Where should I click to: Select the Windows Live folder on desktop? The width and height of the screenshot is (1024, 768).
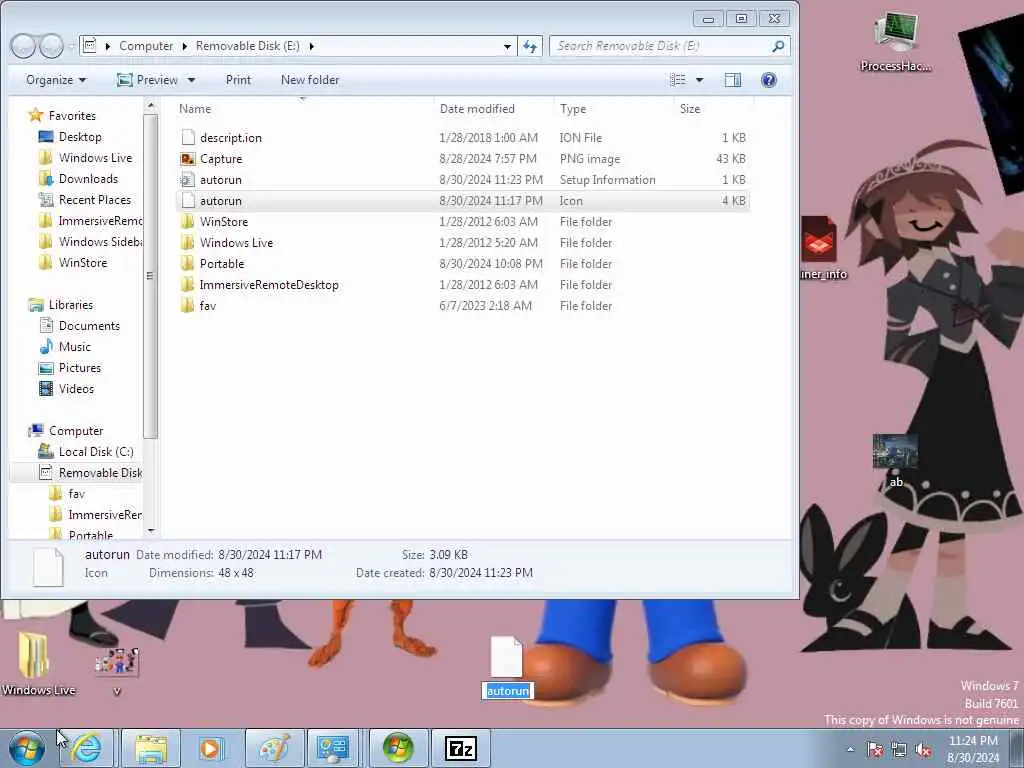[x=37, y=664]
